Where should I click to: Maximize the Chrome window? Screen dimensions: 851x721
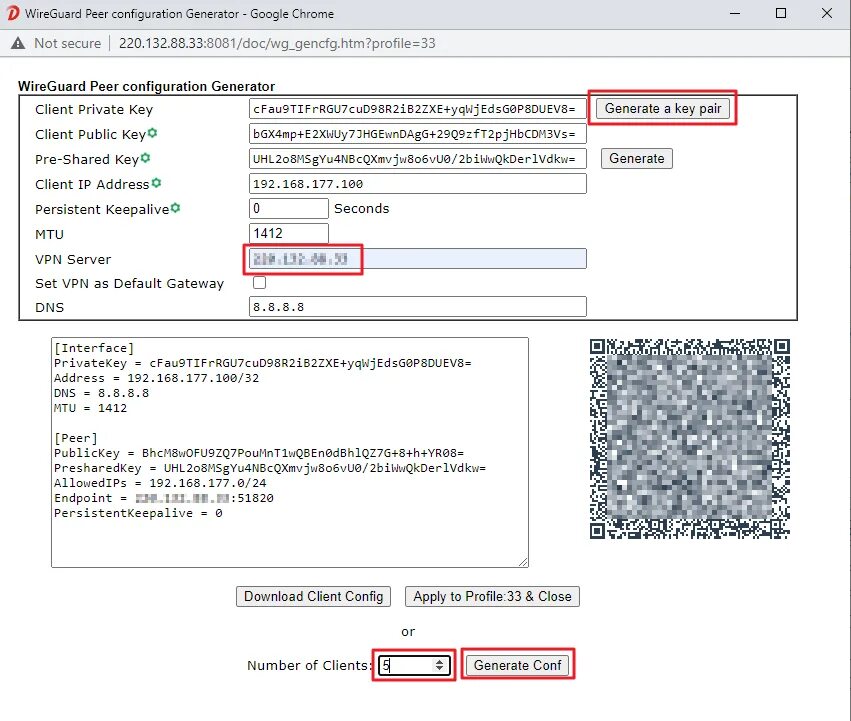click(x=781, y=13)
